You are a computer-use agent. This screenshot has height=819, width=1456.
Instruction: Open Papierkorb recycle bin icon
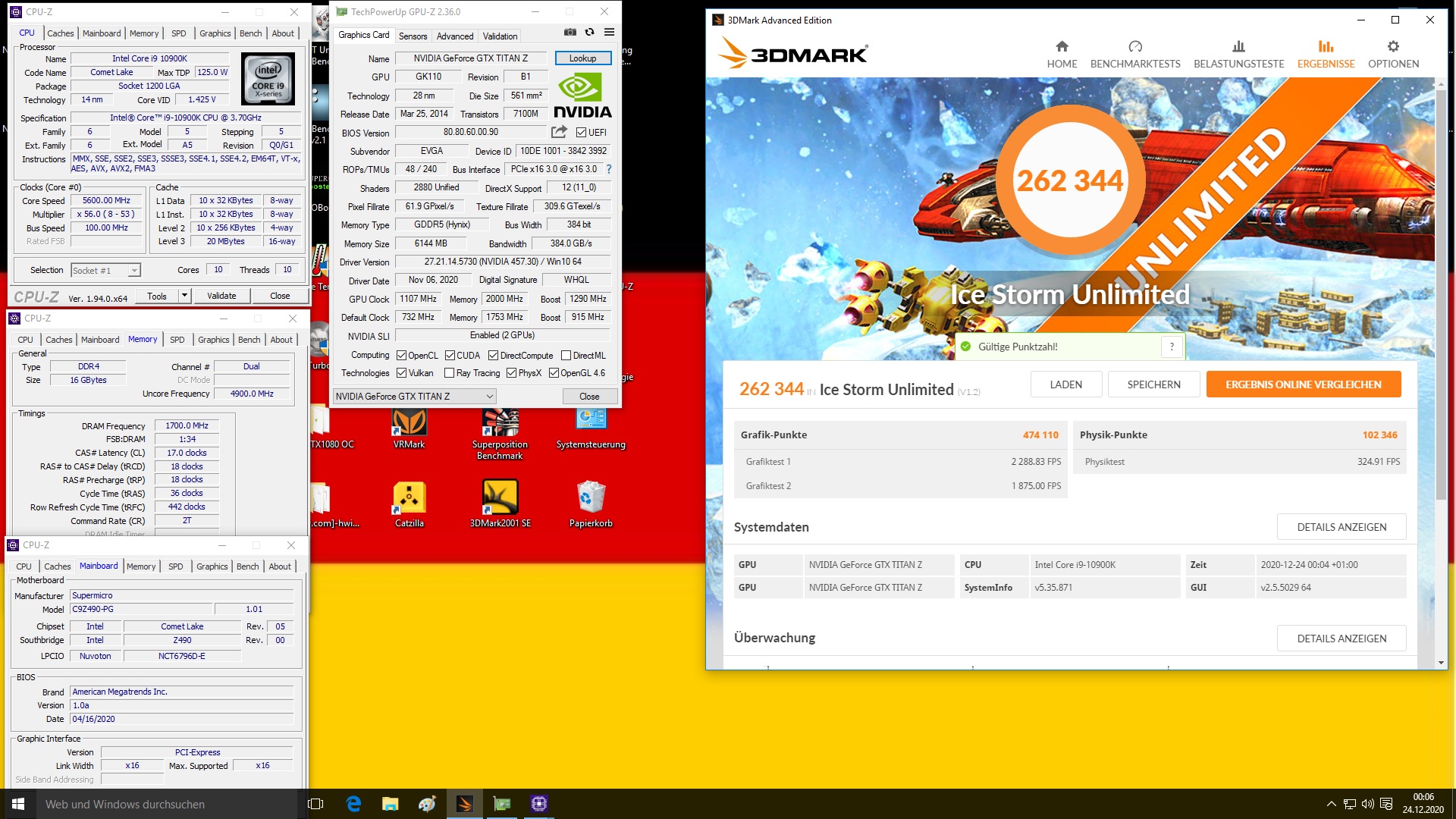coord(591,505)
